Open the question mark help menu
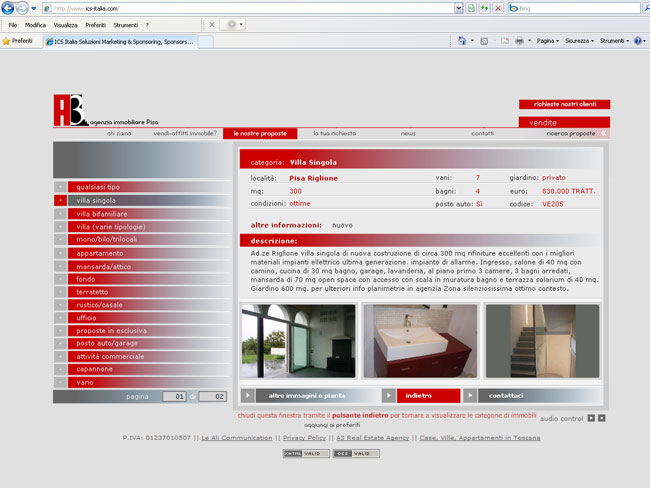This screenshot has height=488, width=650. (x=147, y=25)
